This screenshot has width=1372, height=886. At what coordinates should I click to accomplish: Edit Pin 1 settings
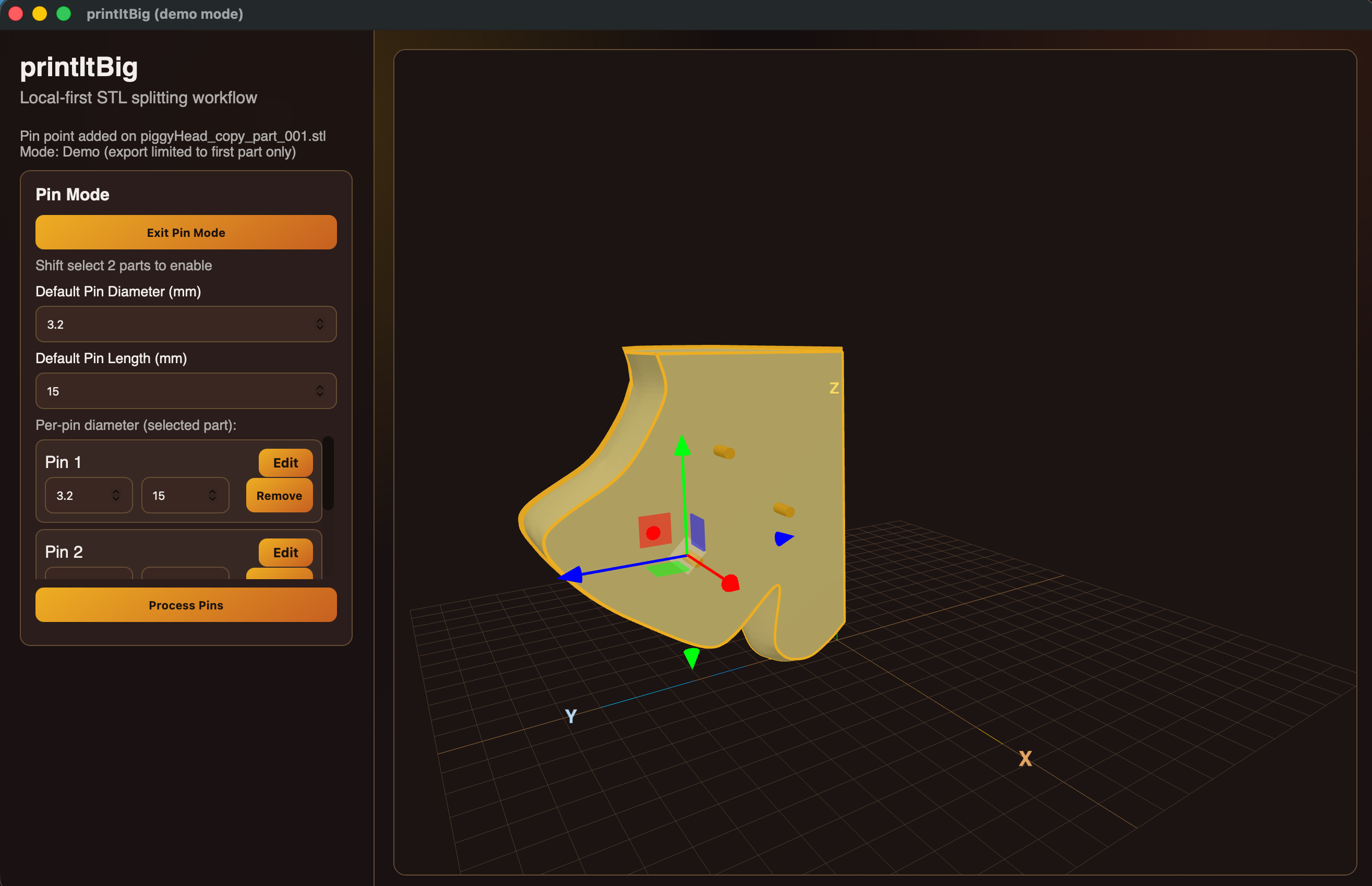coord(285,462)
